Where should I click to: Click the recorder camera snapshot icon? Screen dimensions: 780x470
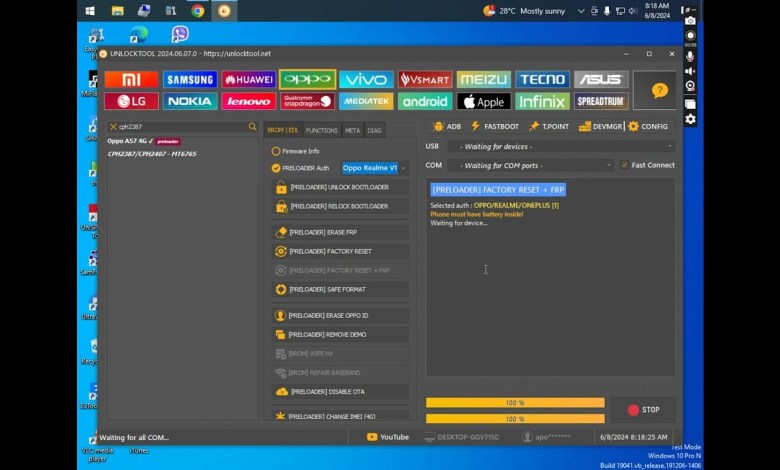[690, 21]
